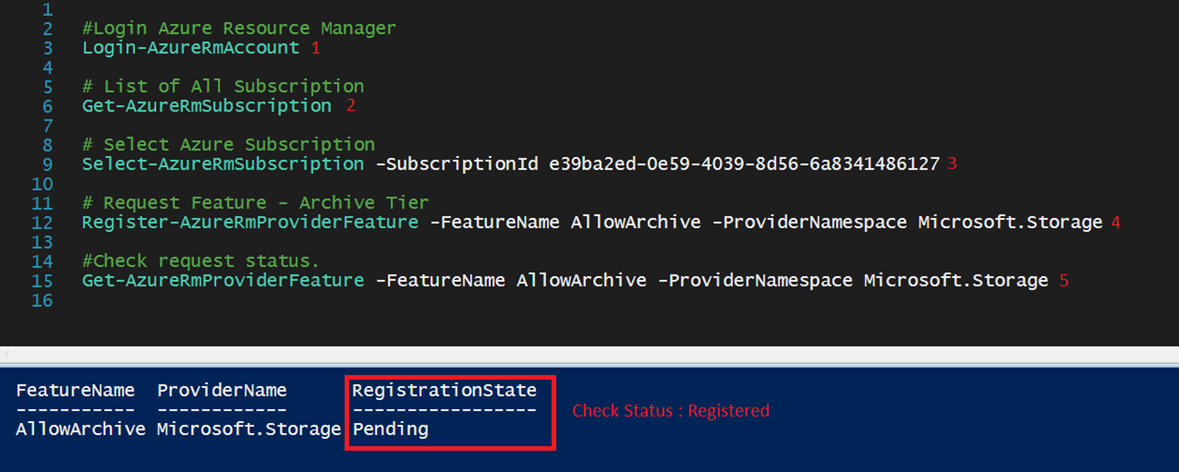Click AllowArchive on the Register-AzureRmProviderFeature line
Viewport: 1179px width, 472px height.
635,222
